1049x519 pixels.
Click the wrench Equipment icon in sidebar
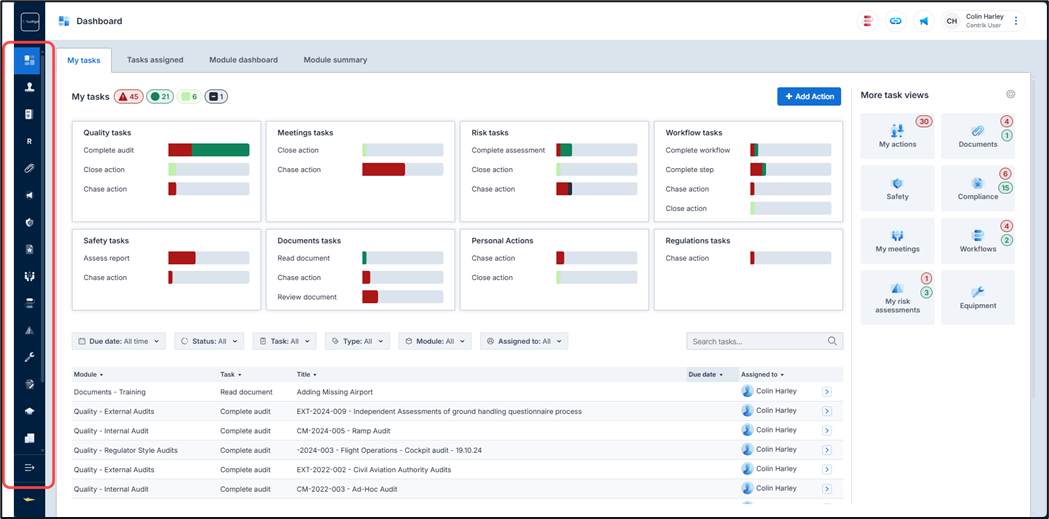[28, 357]
